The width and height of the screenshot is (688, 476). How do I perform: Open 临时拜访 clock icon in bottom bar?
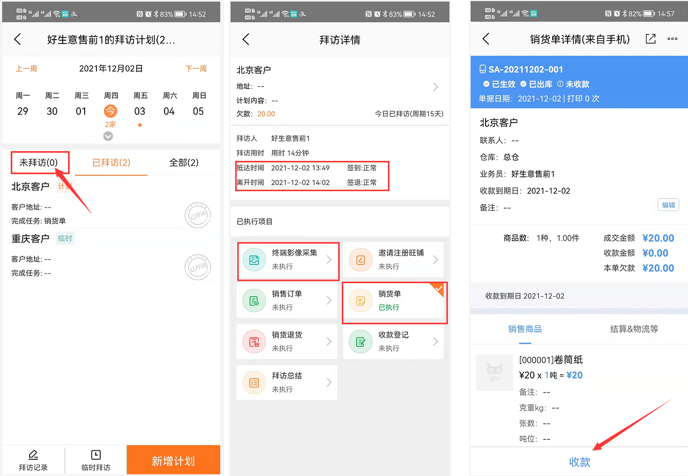point(96,455)
